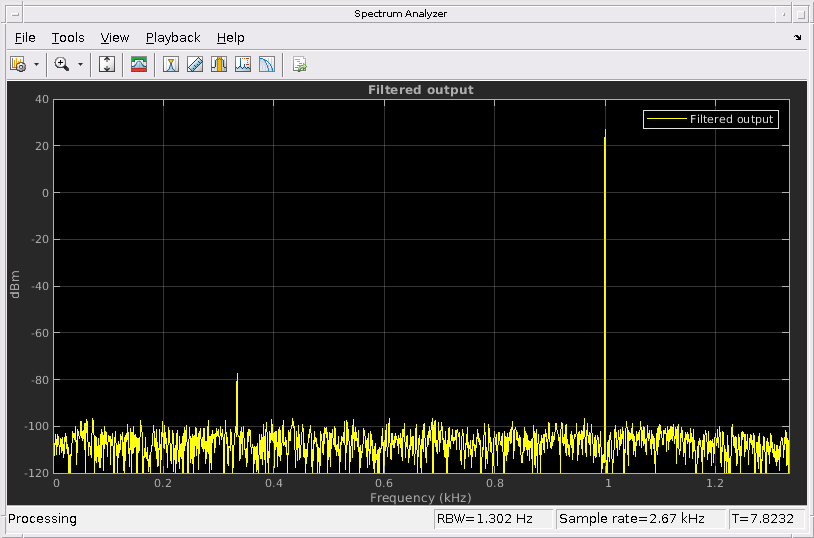The image size is (814, 538).
Task: Expand the configuration properties dropdown arrow
Action: (36, 64)
